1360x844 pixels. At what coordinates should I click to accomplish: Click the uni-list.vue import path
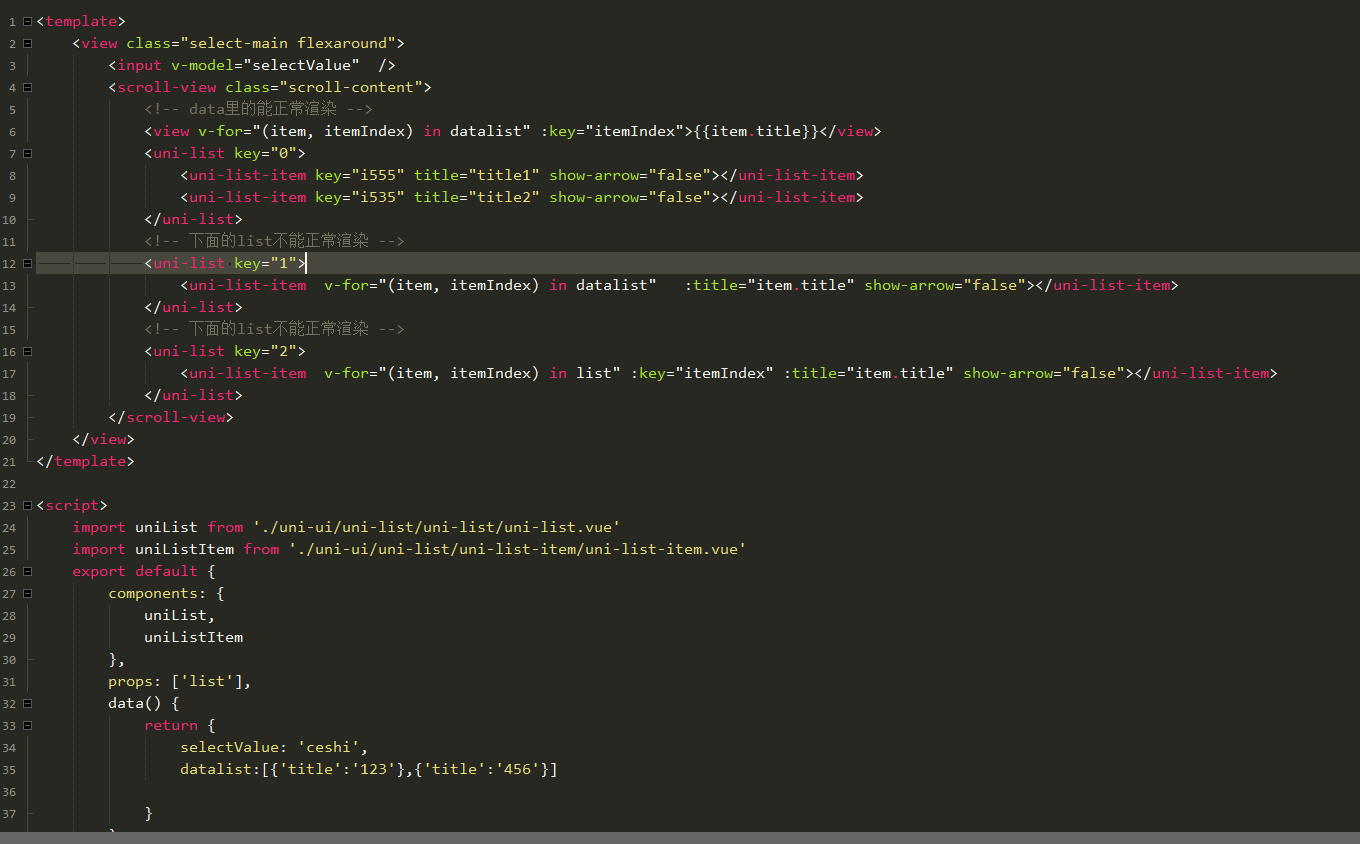tap(435, 527)
